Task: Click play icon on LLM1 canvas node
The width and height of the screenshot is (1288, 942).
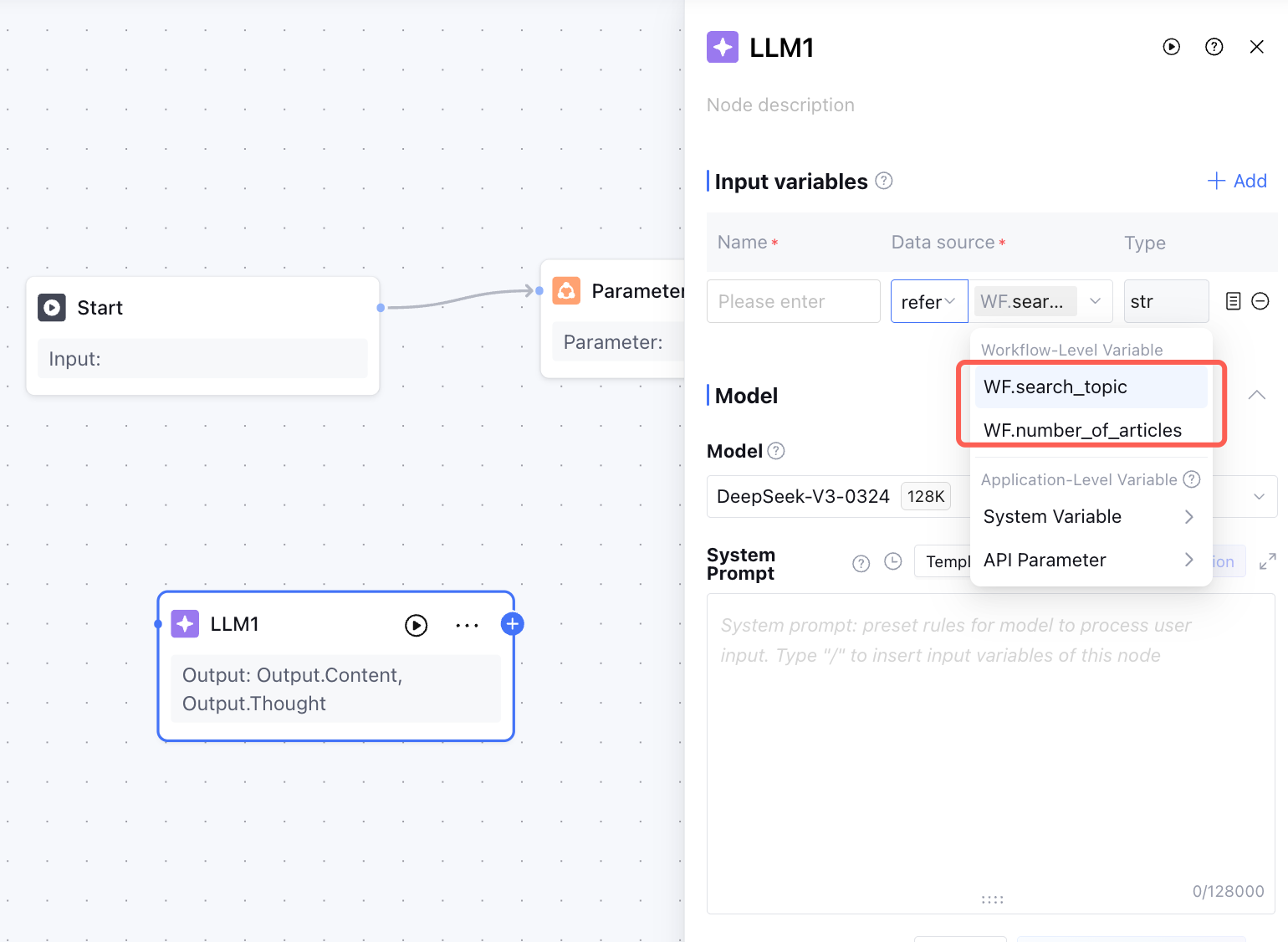Action: pos(416,625)
